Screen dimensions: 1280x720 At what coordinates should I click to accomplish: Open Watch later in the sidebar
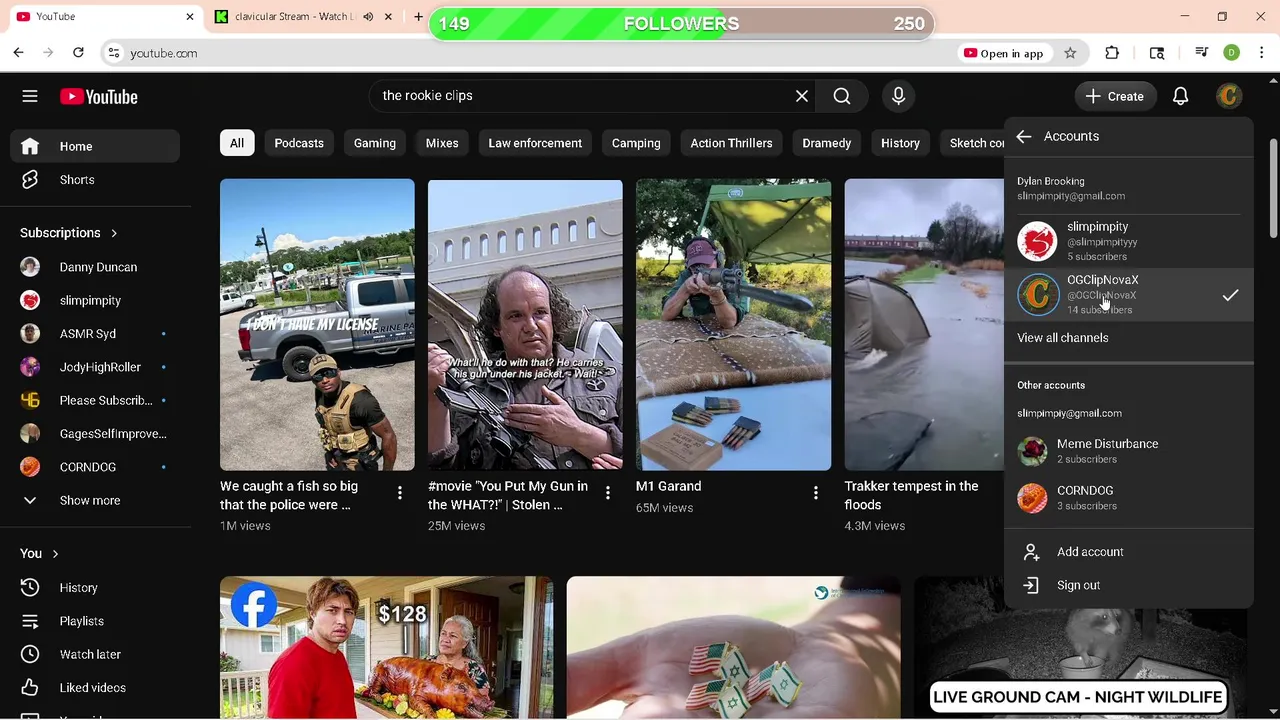tap(96, 654)
